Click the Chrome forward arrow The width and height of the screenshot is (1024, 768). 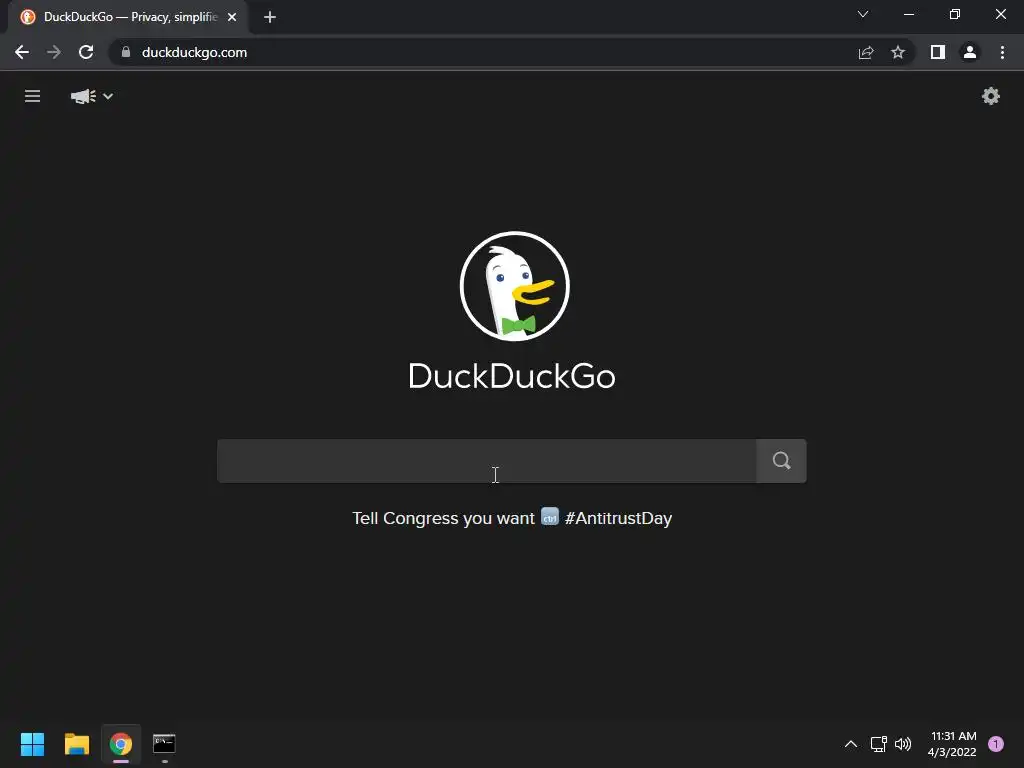[54, 52]
